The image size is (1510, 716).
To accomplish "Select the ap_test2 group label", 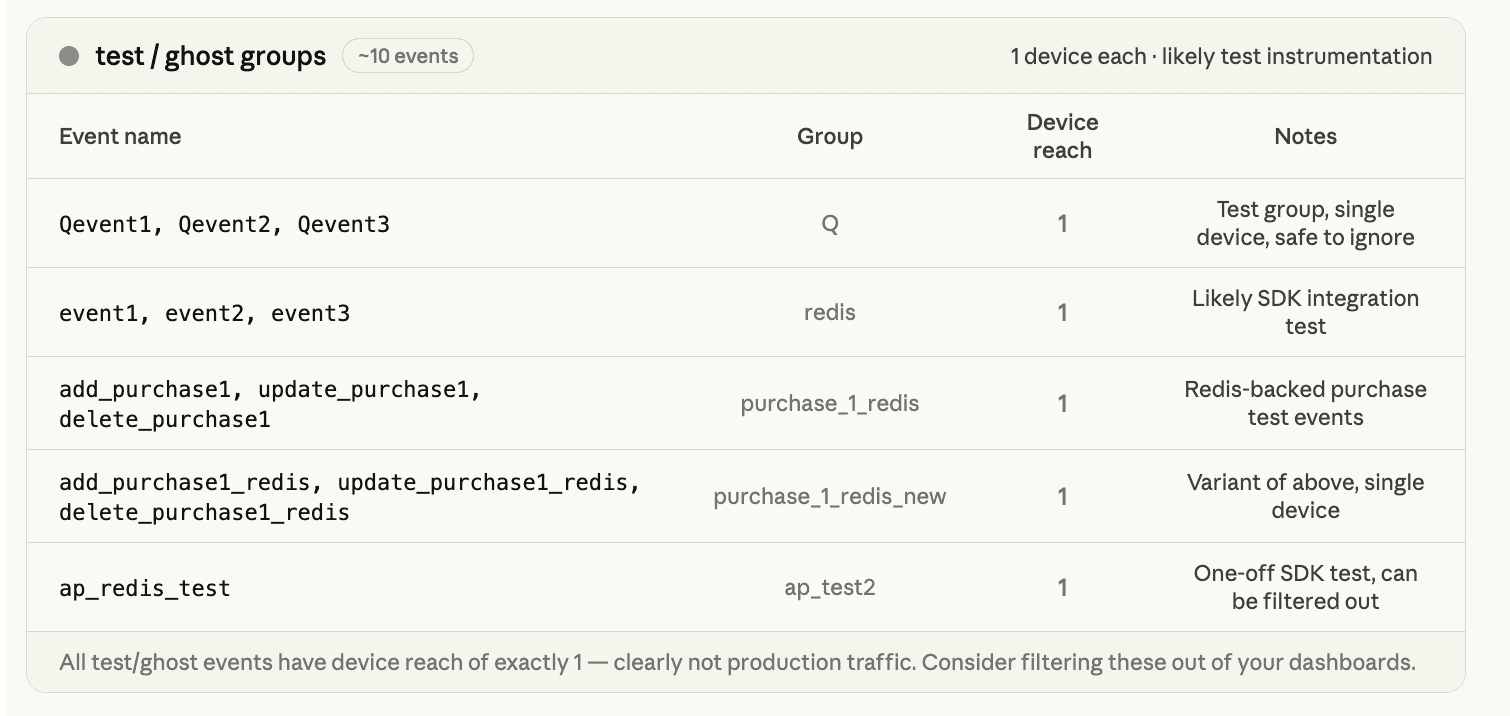I will (829, 587).
